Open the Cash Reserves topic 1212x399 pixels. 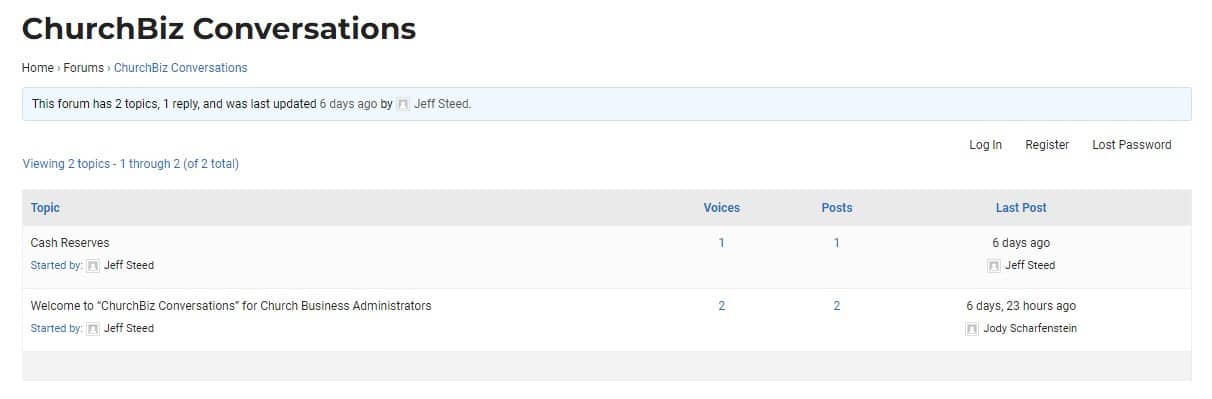[70, 243]
